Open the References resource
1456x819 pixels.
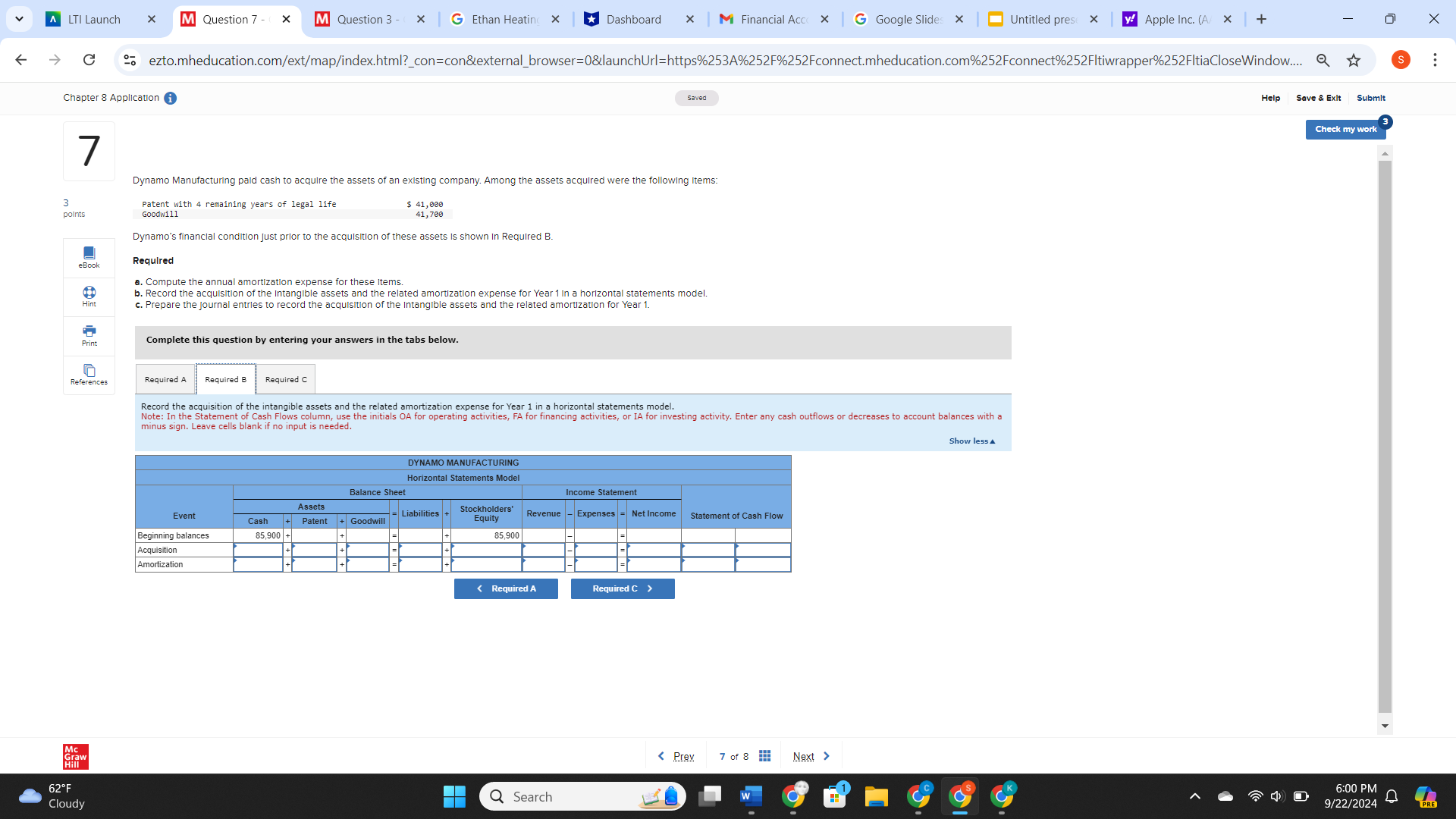coord(89,375)
